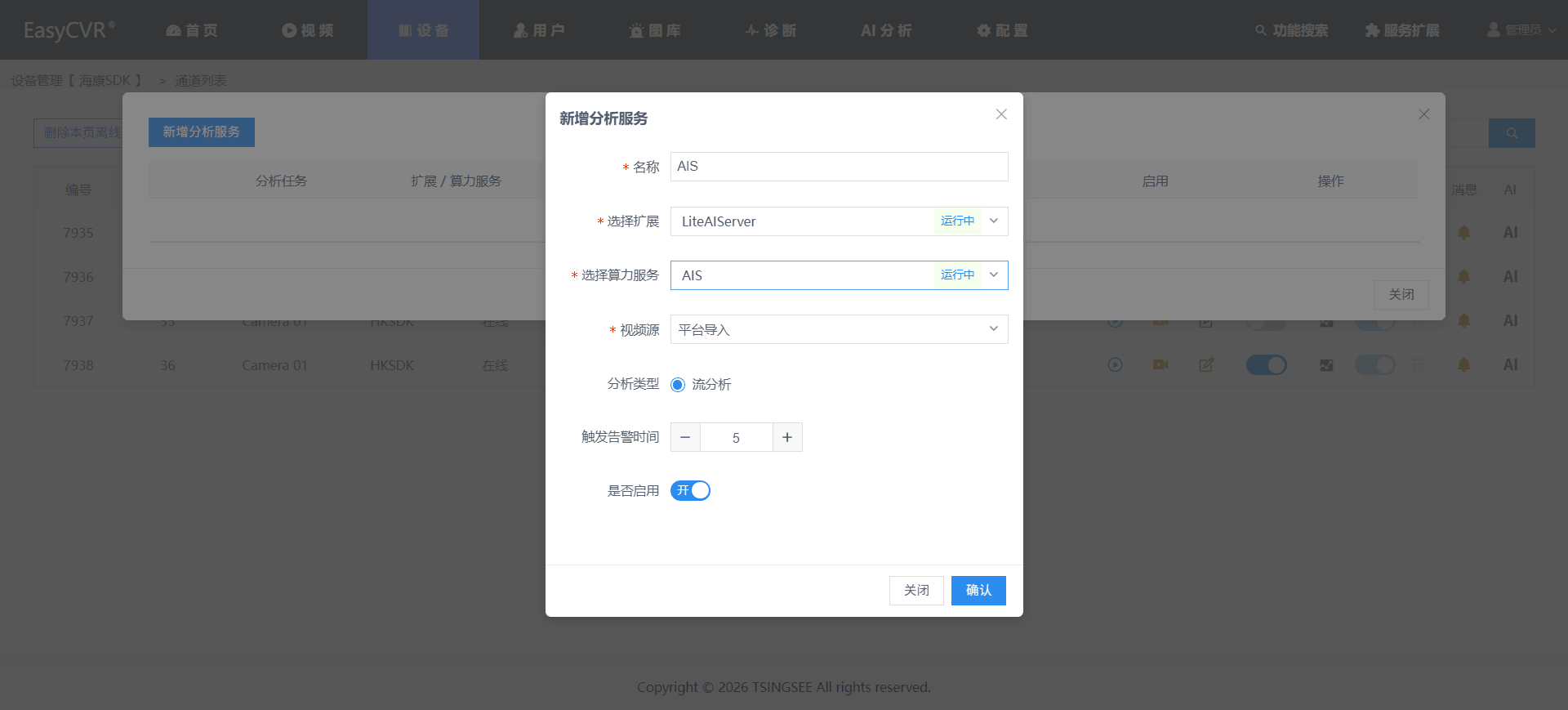Click the bell icon in row 7935

(1463, 232)
